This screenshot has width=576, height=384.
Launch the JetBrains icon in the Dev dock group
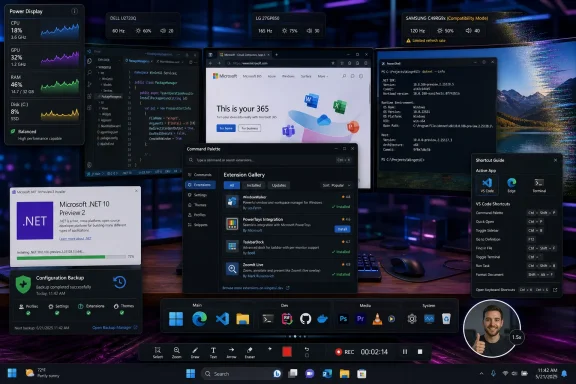(x=287, y=319)
